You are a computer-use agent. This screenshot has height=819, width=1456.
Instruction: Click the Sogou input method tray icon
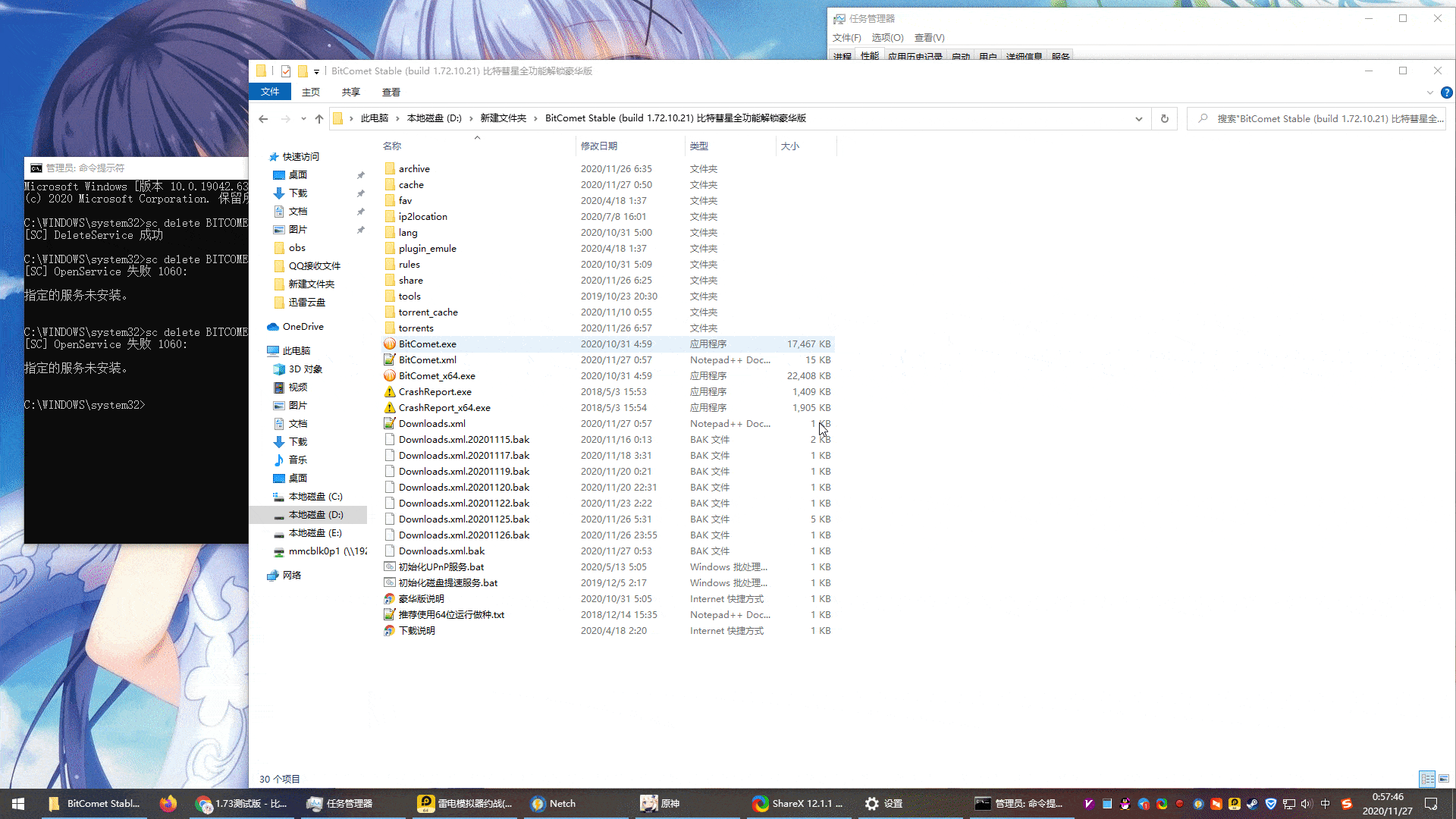(x=1347, y=804)
